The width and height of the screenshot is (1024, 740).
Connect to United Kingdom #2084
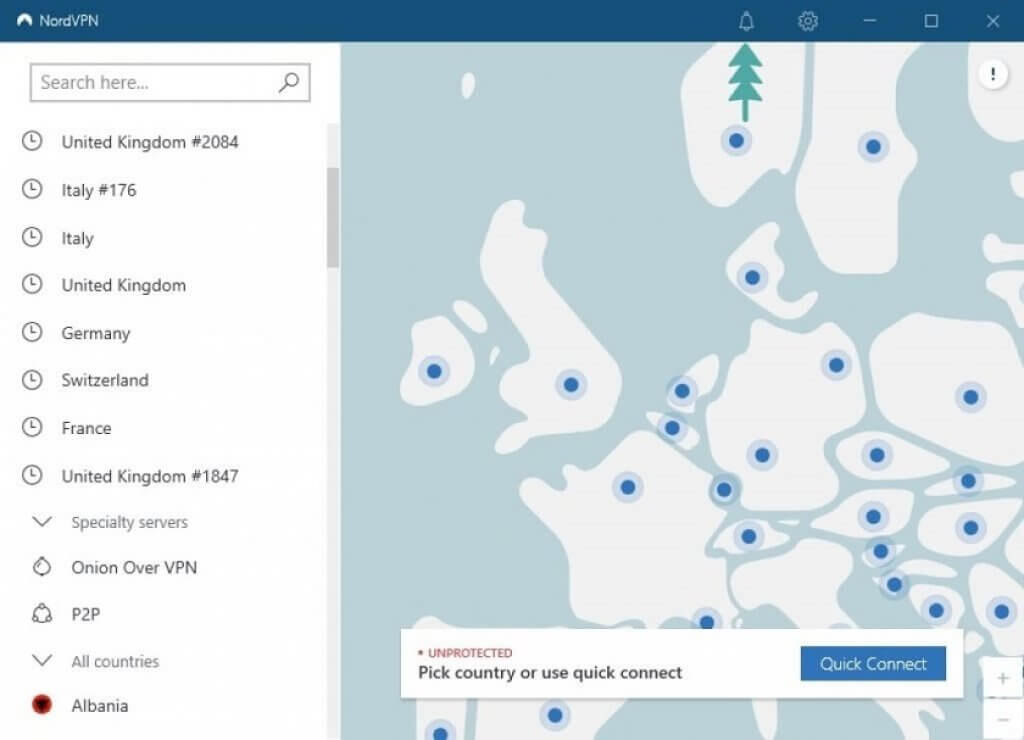tap(150, 142)
